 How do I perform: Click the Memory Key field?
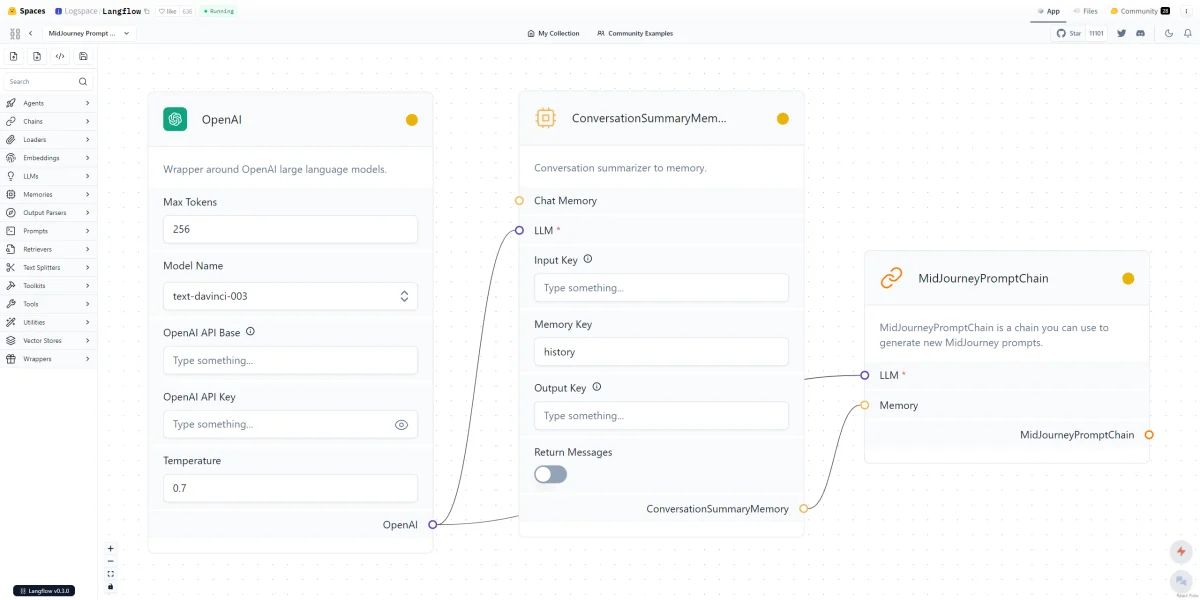click(x=661, y=352)
